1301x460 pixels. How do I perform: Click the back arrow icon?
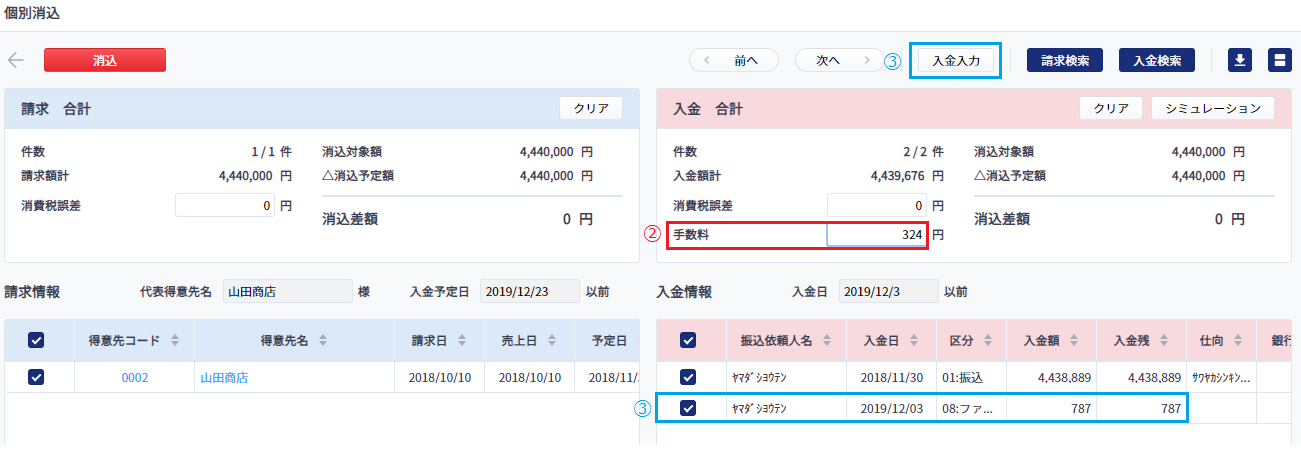click(16, 60)
